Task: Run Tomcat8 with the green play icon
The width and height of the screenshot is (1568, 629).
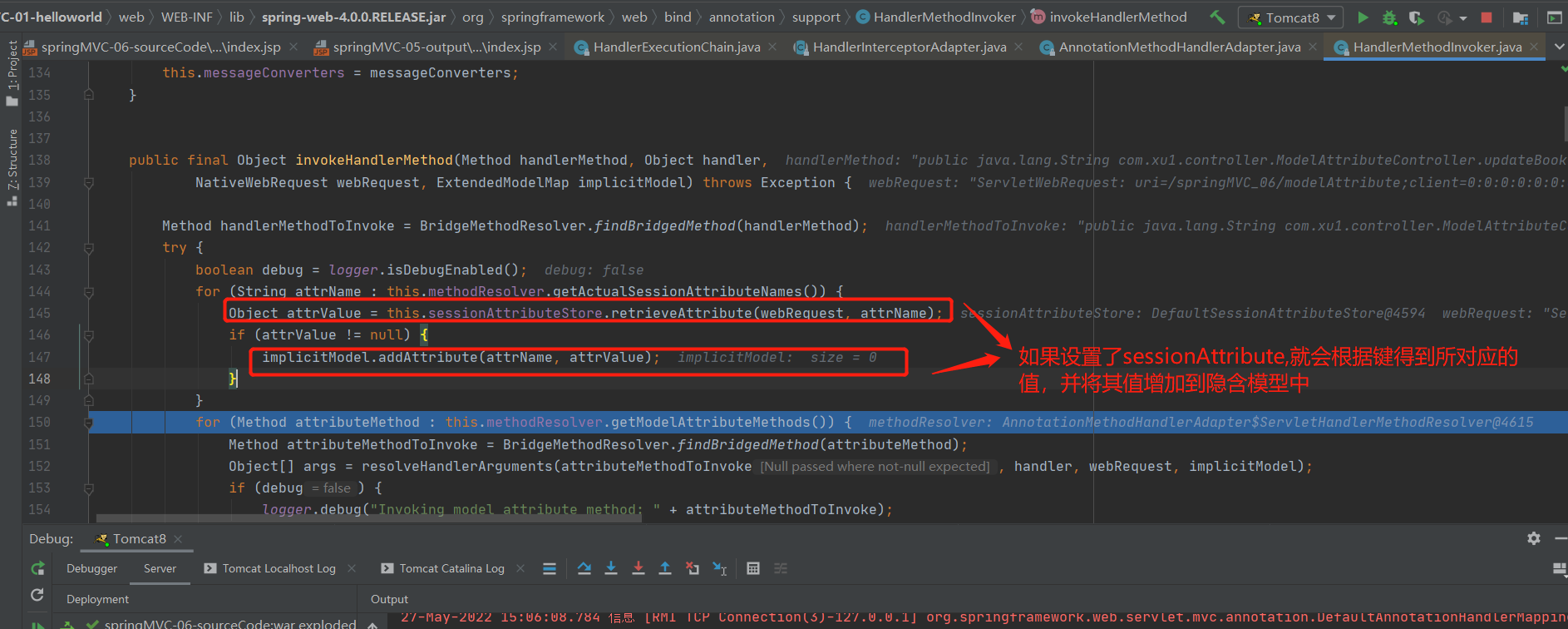Action: point(1363,17)
